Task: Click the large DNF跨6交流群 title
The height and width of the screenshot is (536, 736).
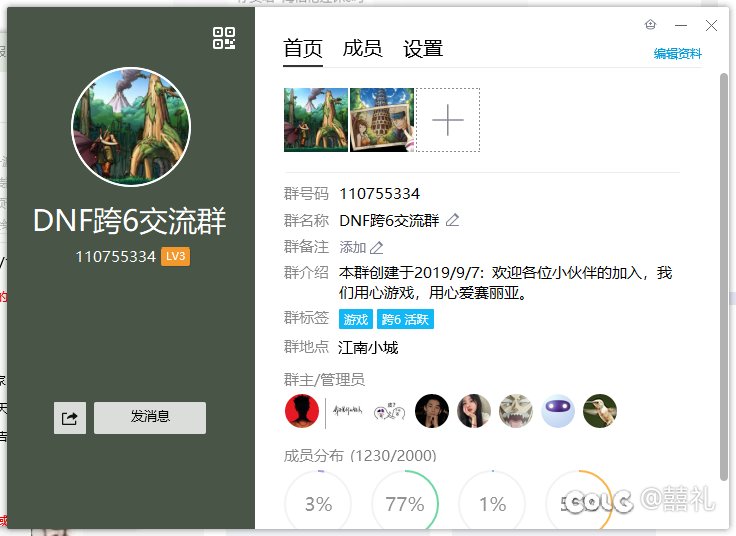Action: pos(130,221)
